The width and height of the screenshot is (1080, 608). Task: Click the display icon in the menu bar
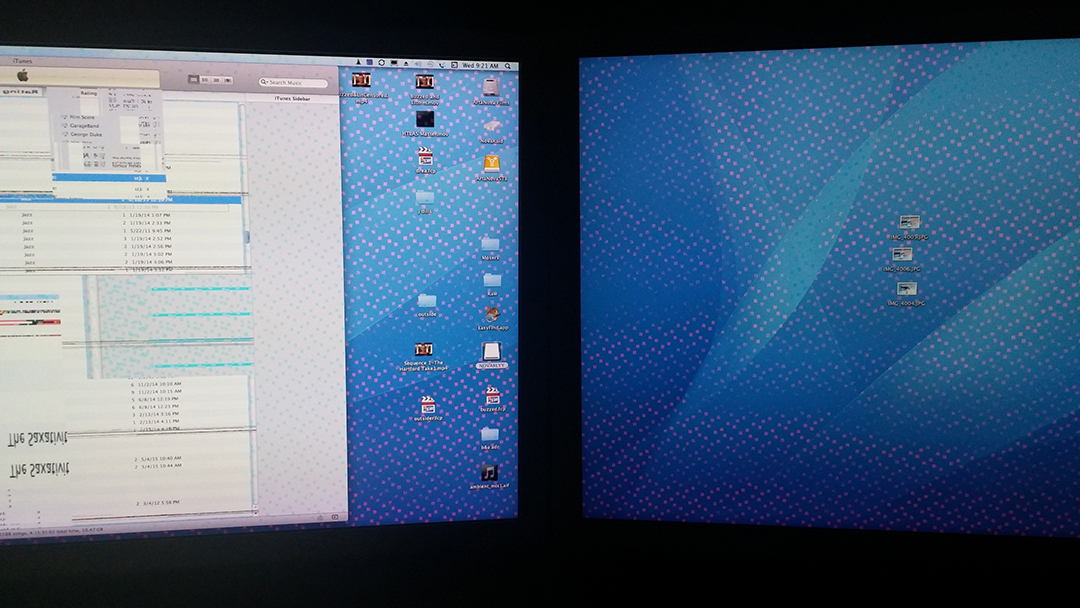(394, 63)
